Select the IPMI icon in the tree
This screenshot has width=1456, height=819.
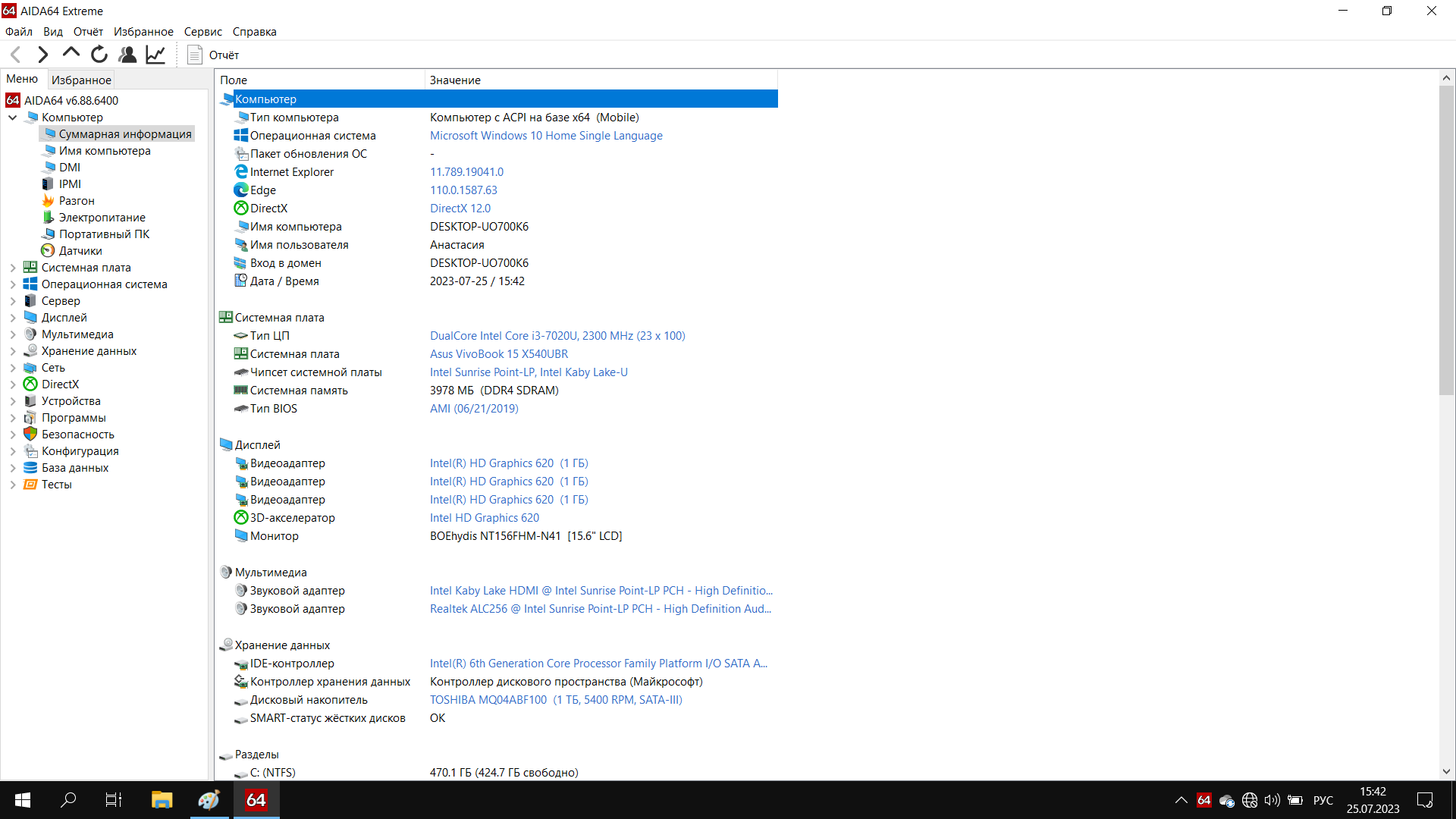[48, 184]
